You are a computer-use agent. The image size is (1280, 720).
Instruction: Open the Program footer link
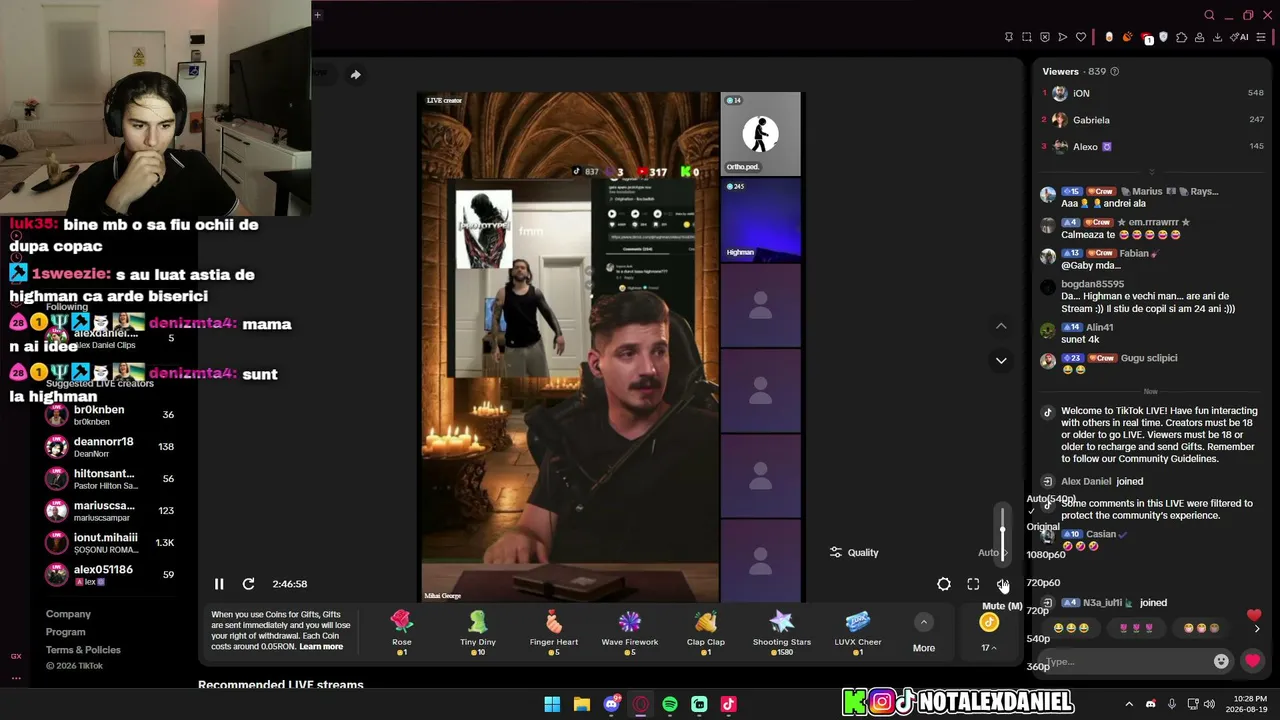point(65,632)
